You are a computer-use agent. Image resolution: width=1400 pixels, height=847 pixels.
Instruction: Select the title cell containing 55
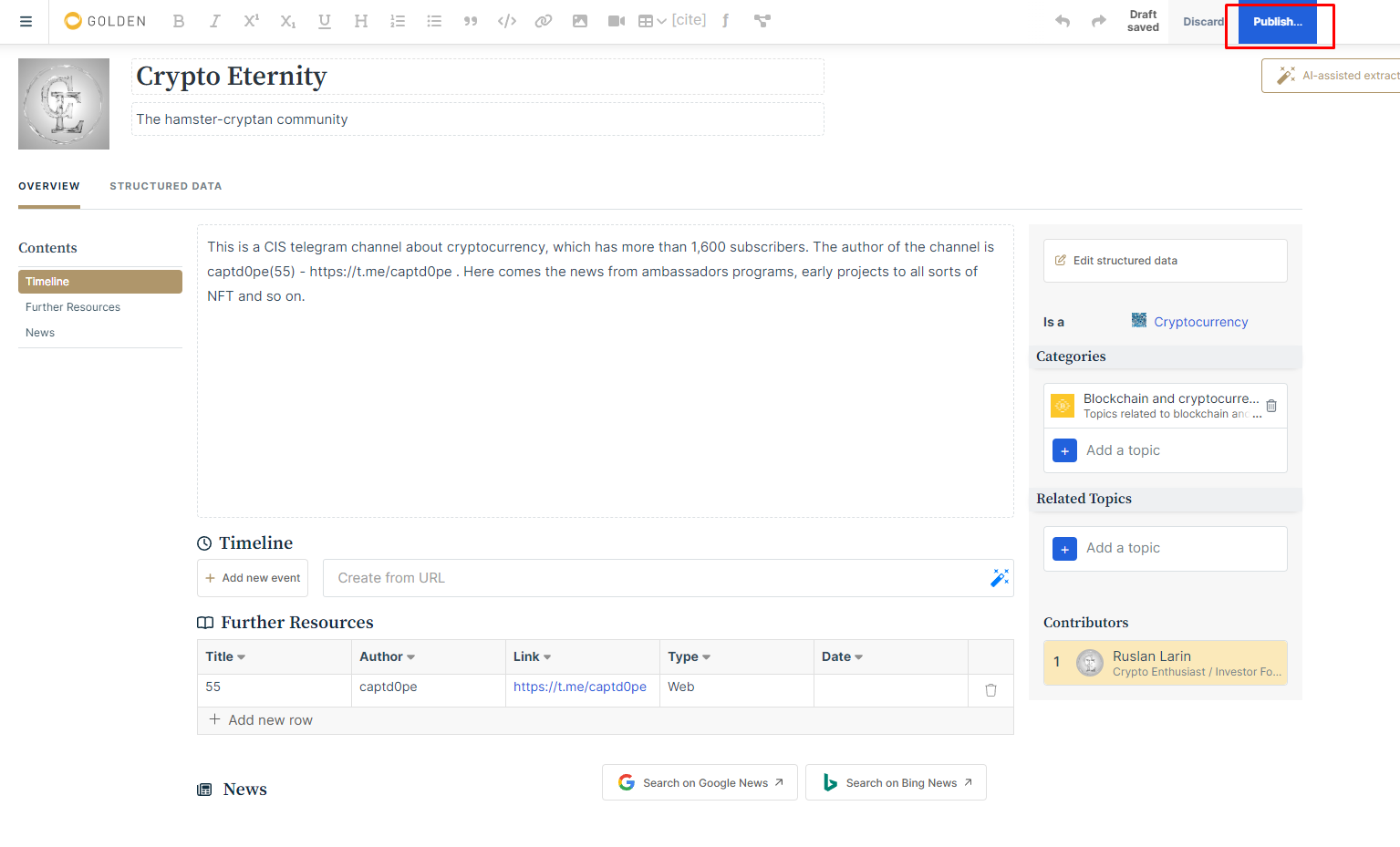tap(275, 690)
